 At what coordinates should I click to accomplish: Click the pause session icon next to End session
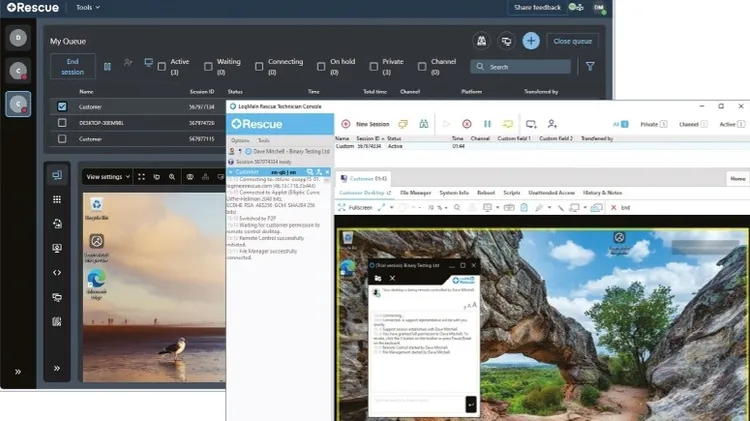[x=108, y=66]
